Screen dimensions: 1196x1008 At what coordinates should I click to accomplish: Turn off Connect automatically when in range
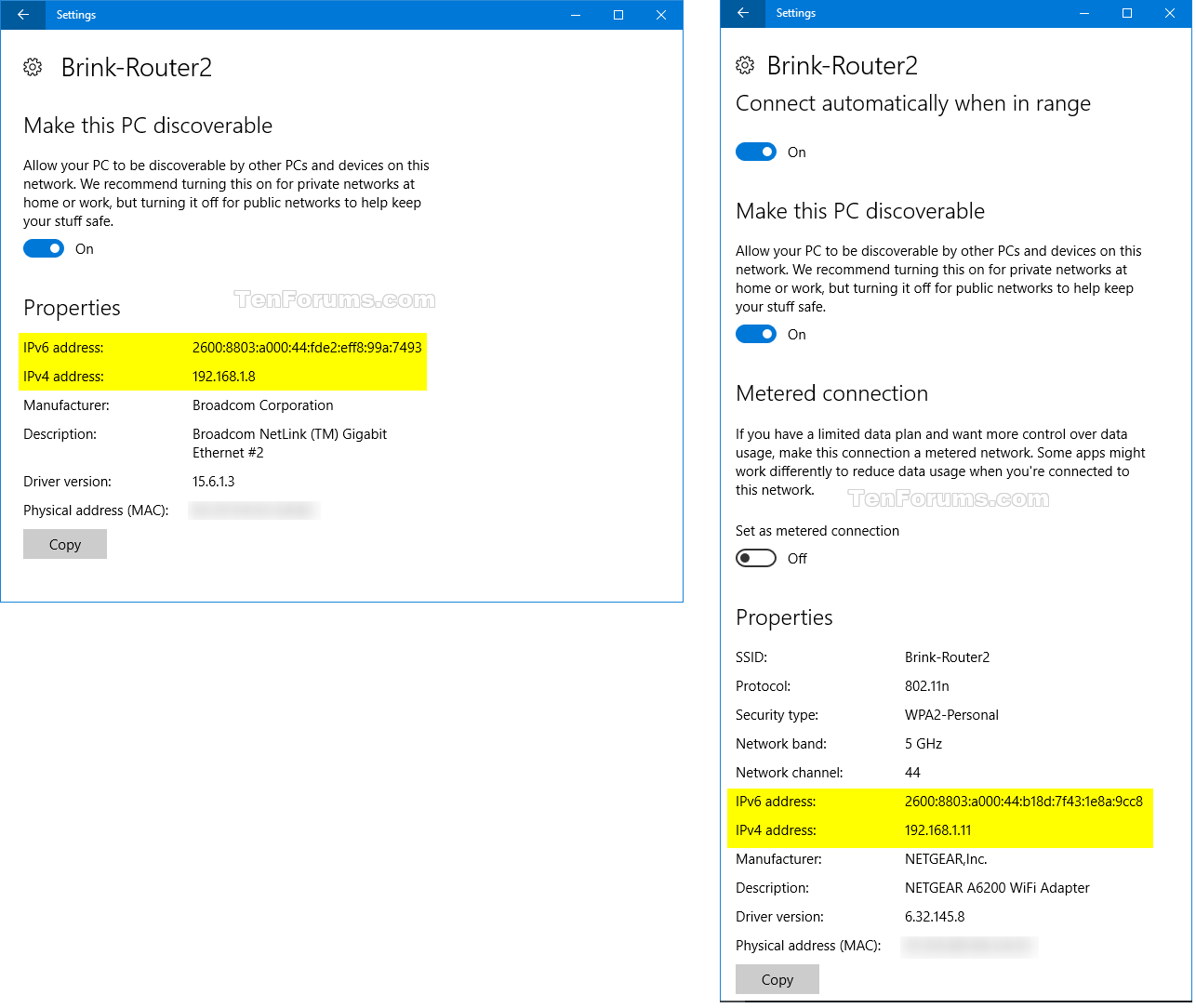[x=756, y=152]
